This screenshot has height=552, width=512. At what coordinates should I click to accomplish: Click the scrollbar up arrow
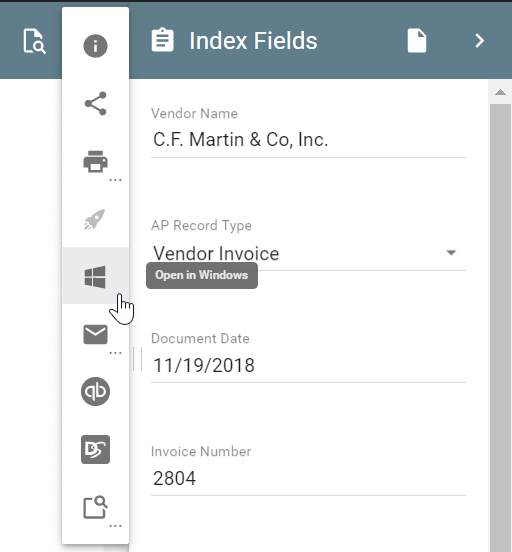coord(500,93)
